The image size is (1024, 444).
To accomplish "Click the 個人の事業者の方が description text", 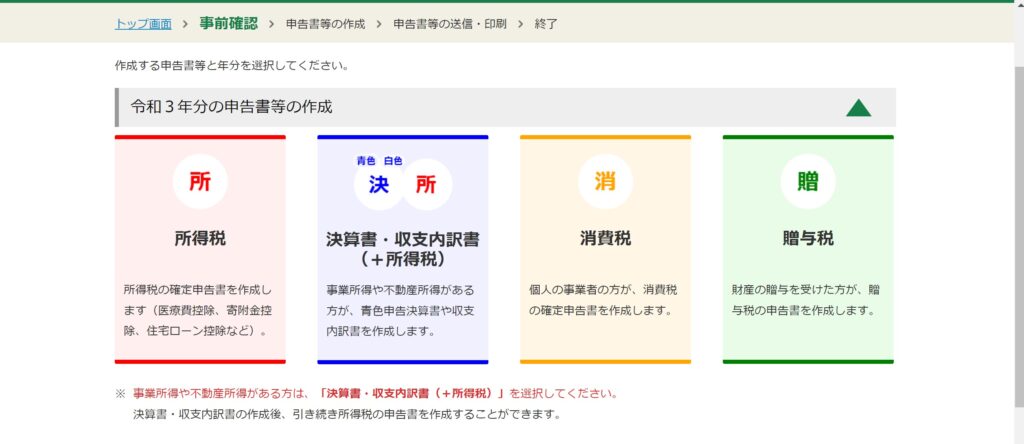I will pos(603,300).
